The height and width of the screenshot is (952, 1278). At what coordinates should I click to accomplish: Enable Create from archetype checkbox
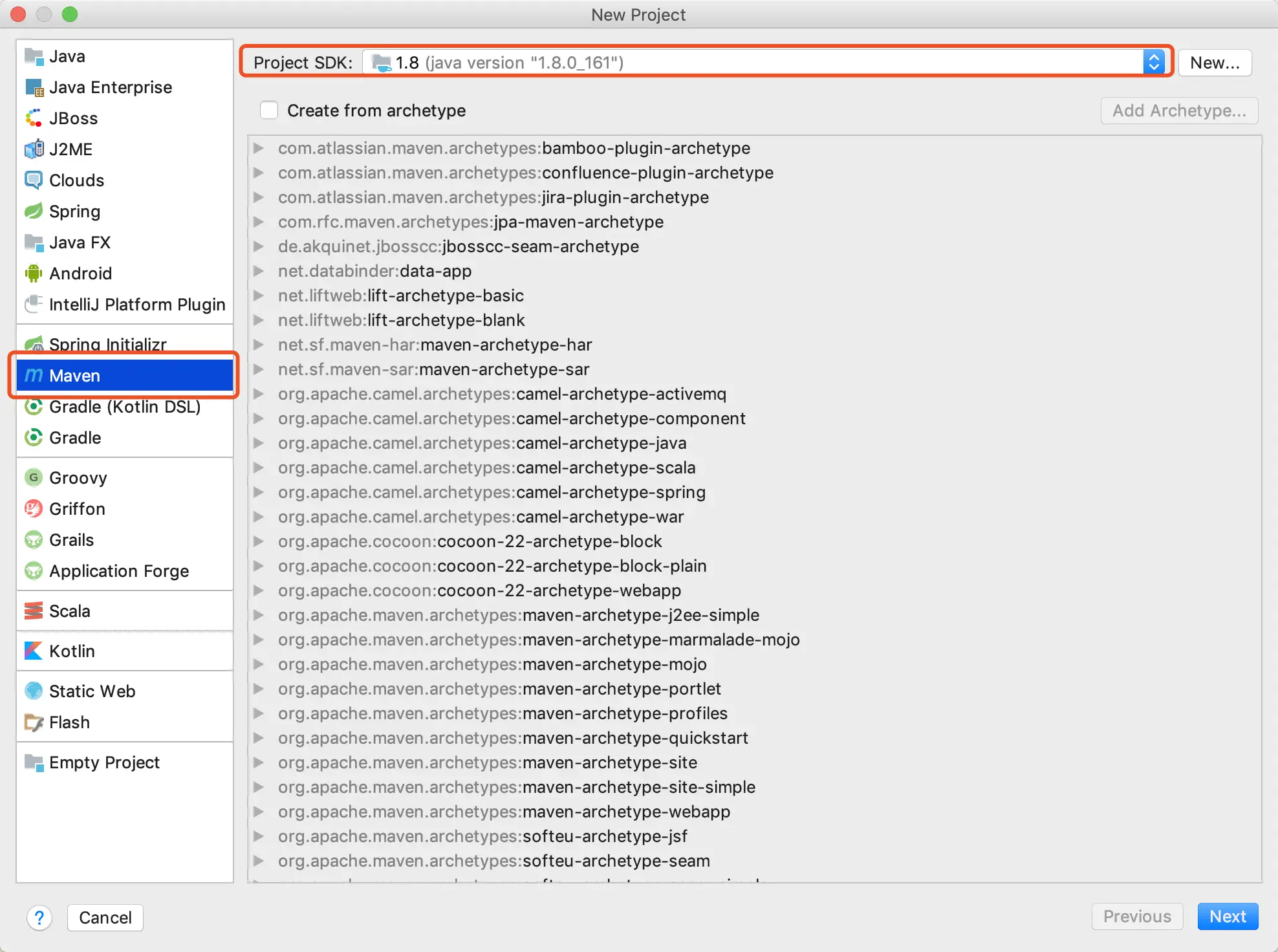pos(269,111)
